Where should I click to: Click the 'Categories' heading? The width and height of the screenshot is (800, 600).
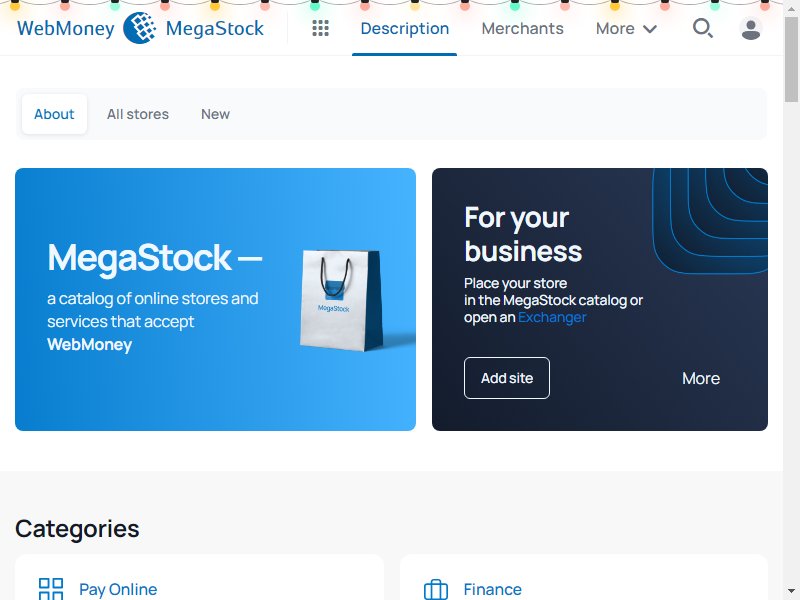pyautogui.click(x=77, y=529)
